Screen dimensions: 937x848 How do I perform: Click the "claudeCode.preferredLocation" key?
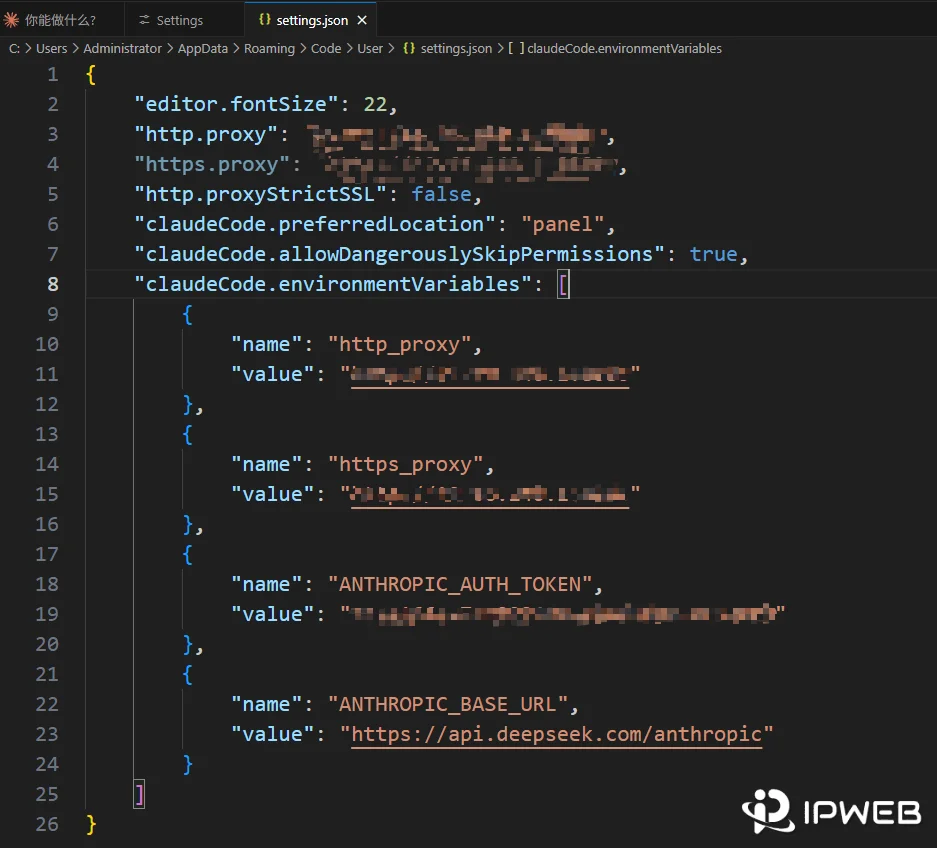click(315, 224)
